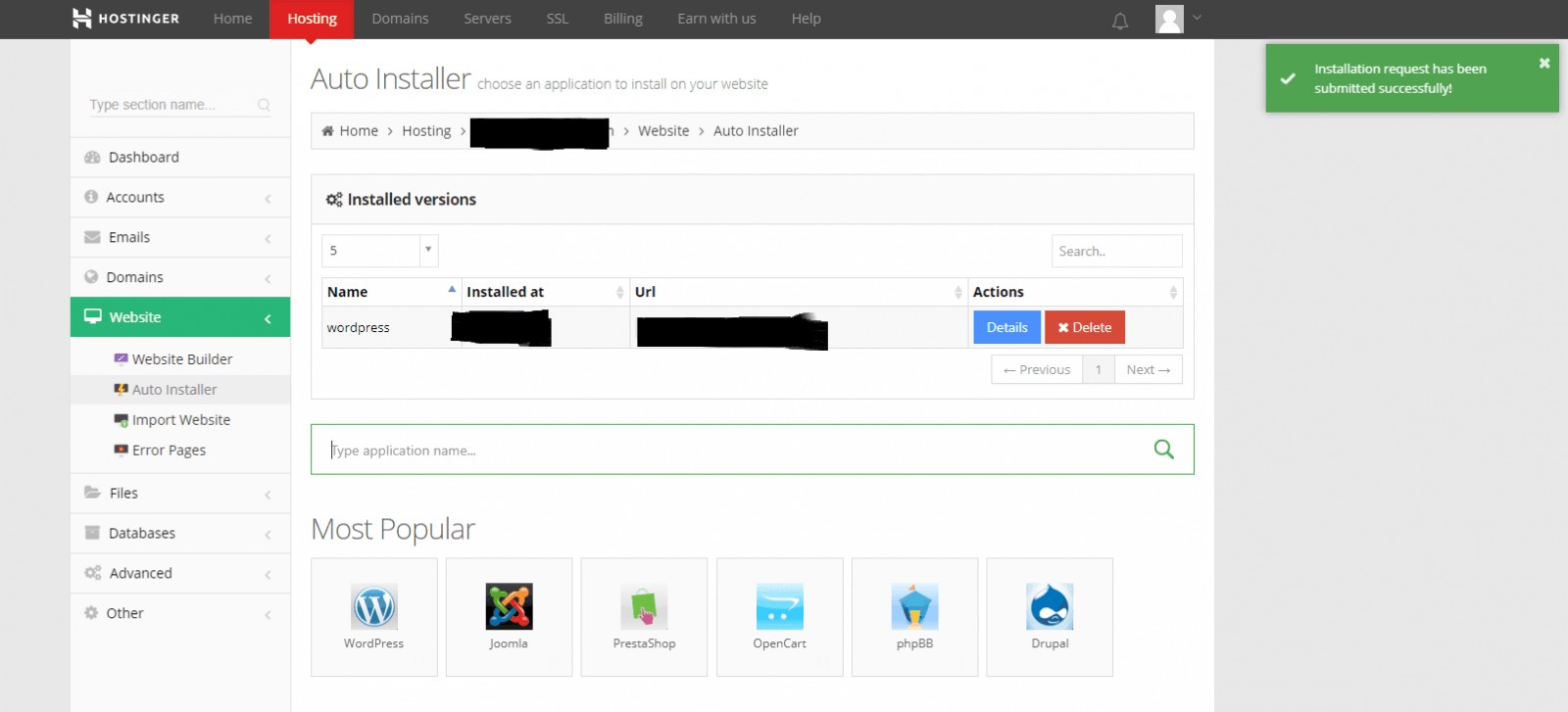
Task: Open the Hosting breadcrumb link
Action: 426,130
